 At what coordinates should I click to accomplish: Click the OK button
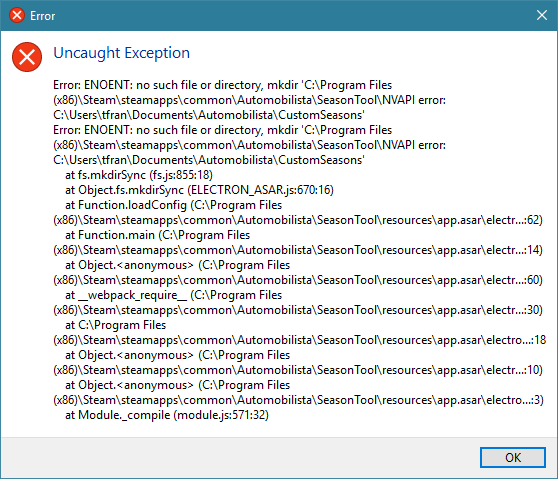pos(512,457)
